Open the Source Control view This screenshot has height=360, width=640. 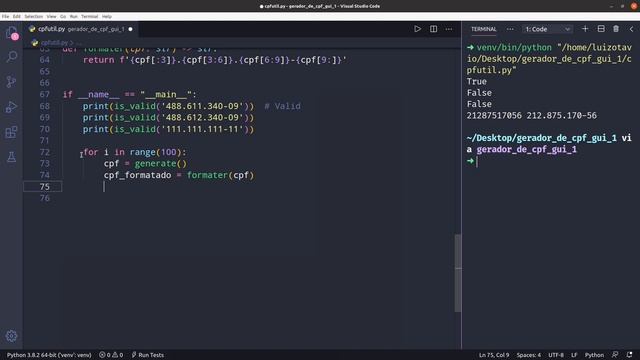click(11, 82)
